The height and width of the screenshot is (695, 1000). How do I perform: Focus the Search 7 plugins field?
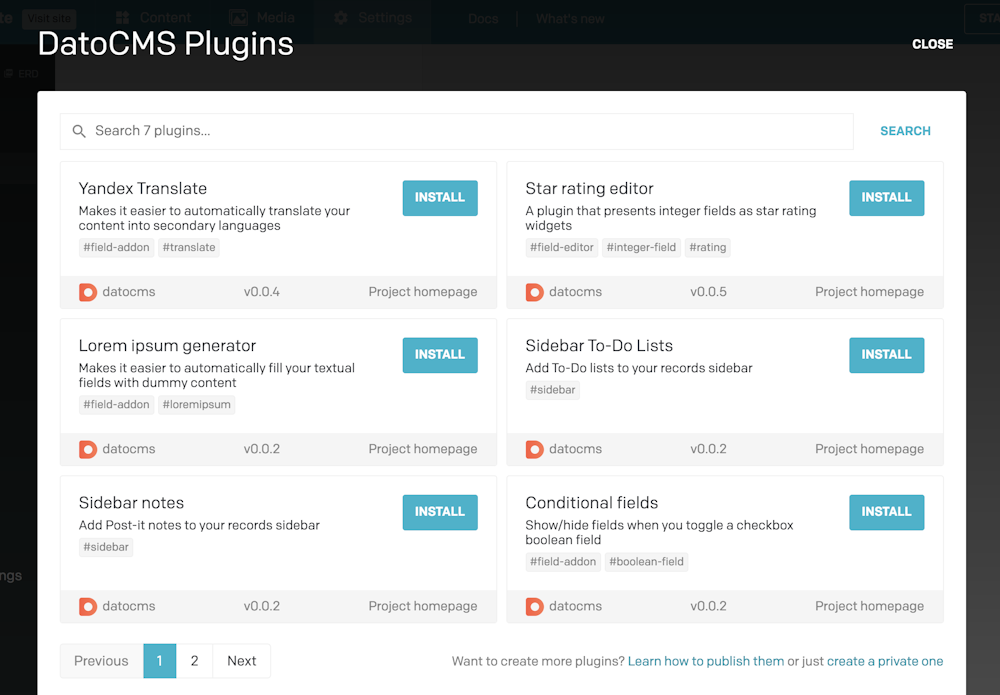click(x=457, y=131)
